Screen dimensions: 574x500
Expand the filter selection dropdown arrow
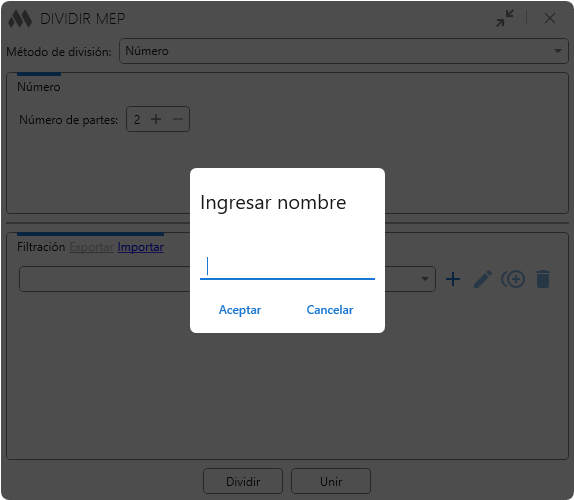425,279
